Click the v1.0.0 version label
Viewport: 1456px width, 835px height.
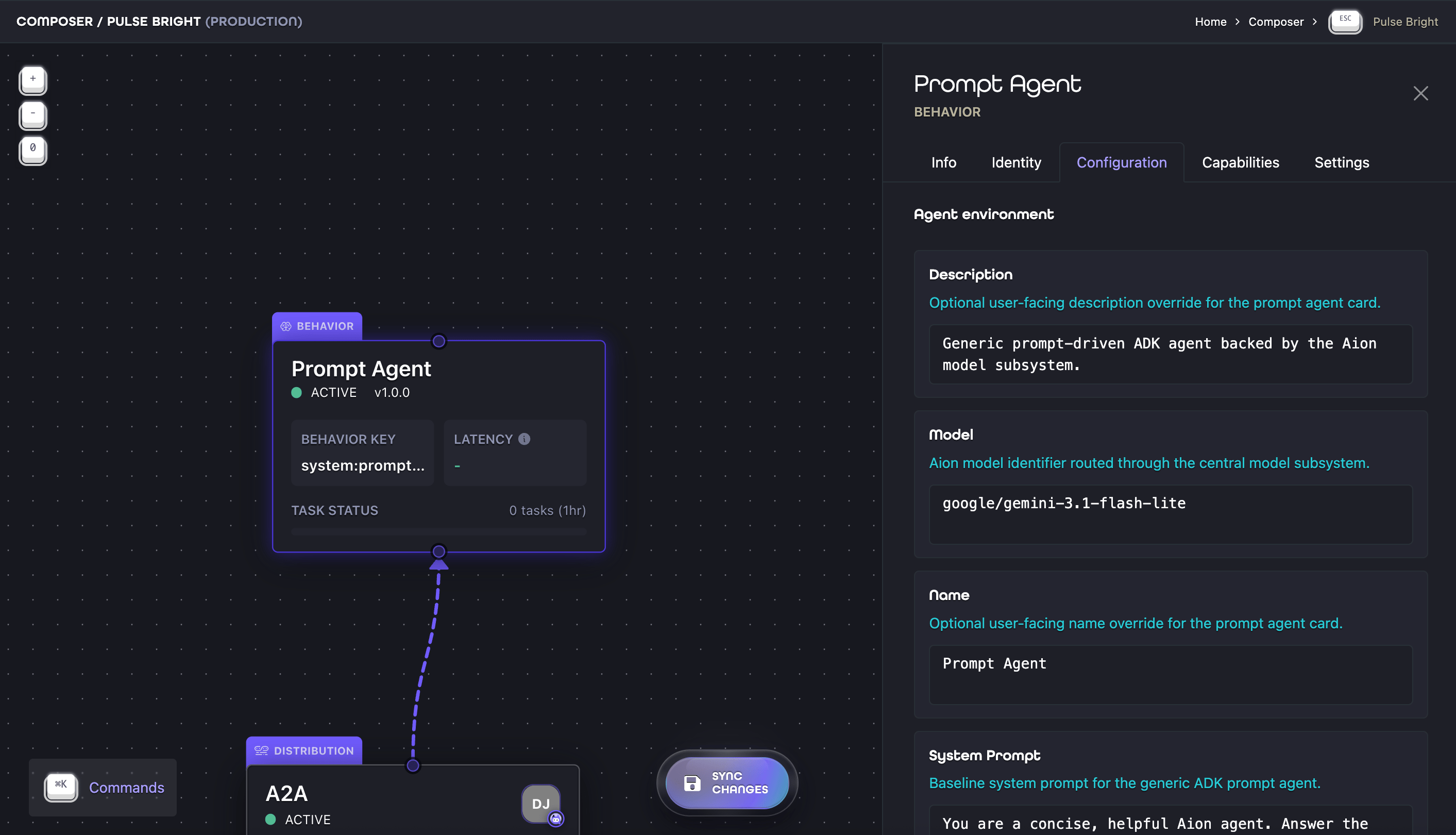(x=392, y=392)
